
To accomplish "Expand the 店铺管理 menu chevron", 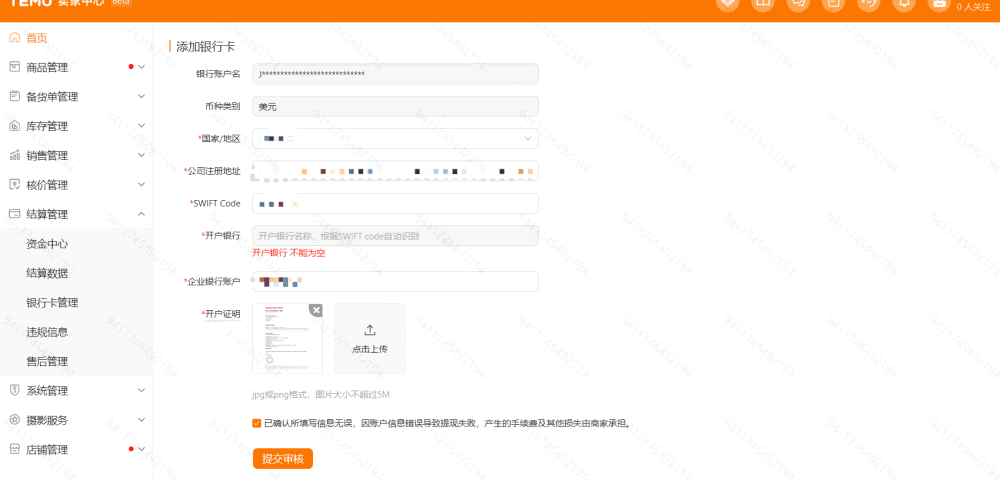I will [x=141, y=449].
